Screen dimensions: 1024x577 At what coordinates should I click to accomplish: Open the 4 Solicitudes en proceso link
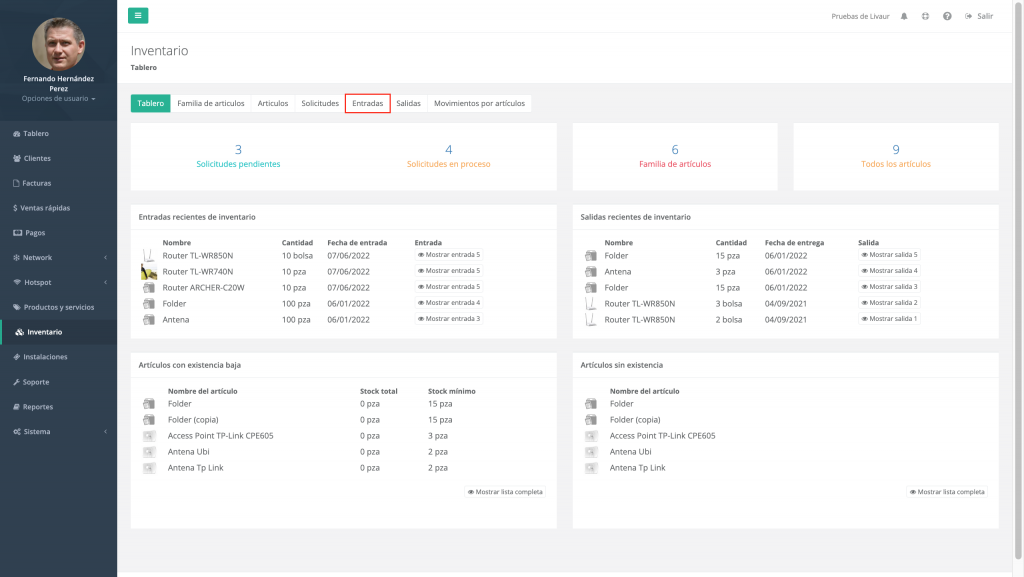coord(449,156)
